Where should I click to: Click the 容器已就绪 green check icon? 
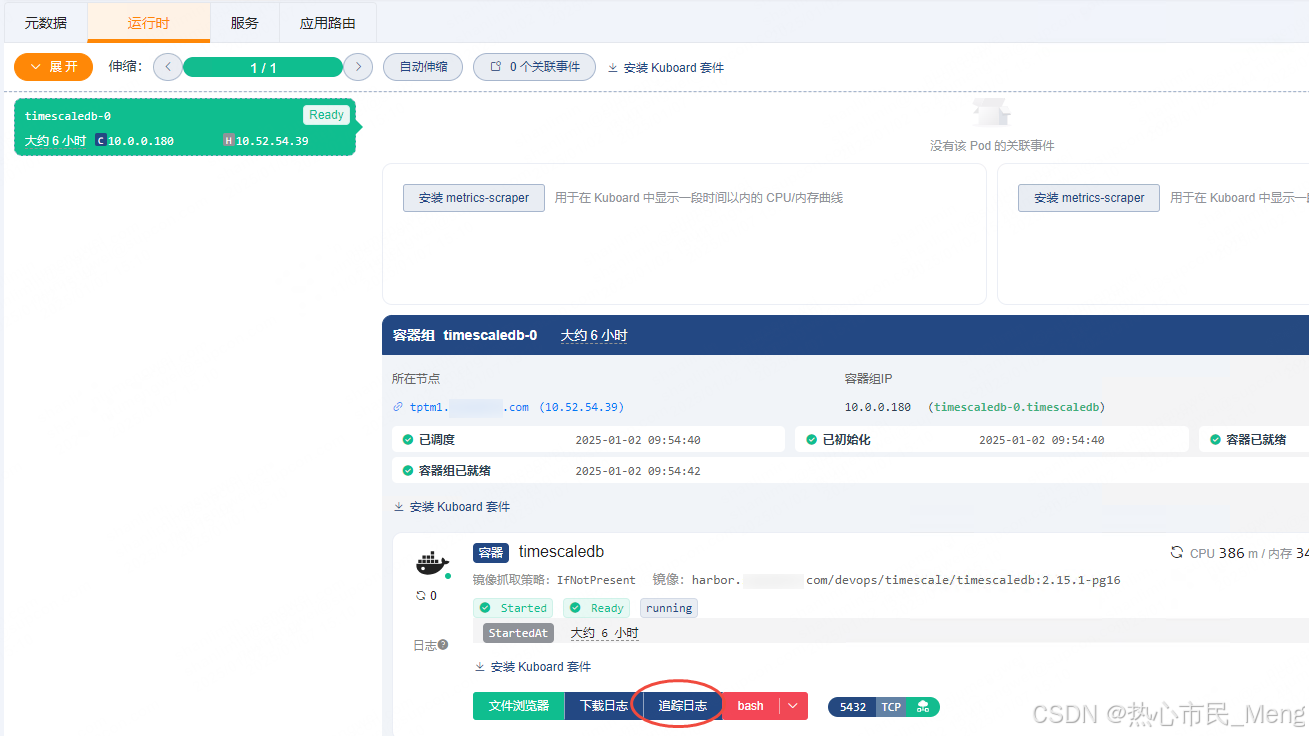1215,440
